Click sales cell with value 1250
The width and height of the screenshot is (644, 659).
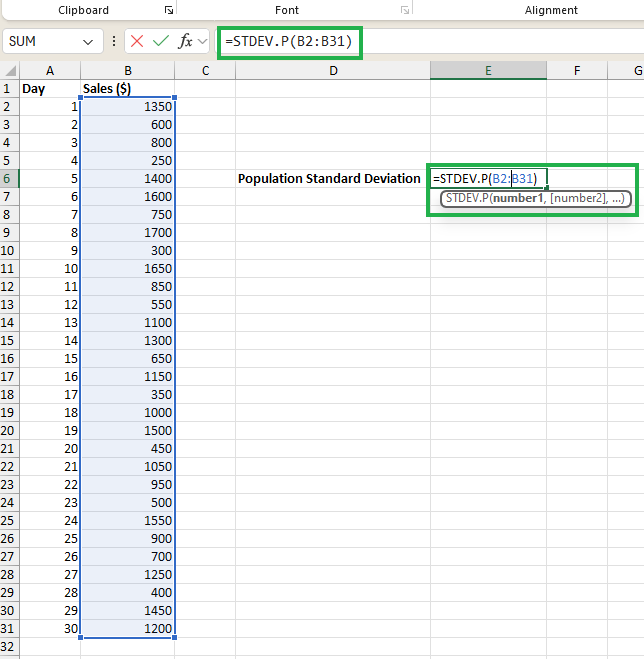(128, 575)
